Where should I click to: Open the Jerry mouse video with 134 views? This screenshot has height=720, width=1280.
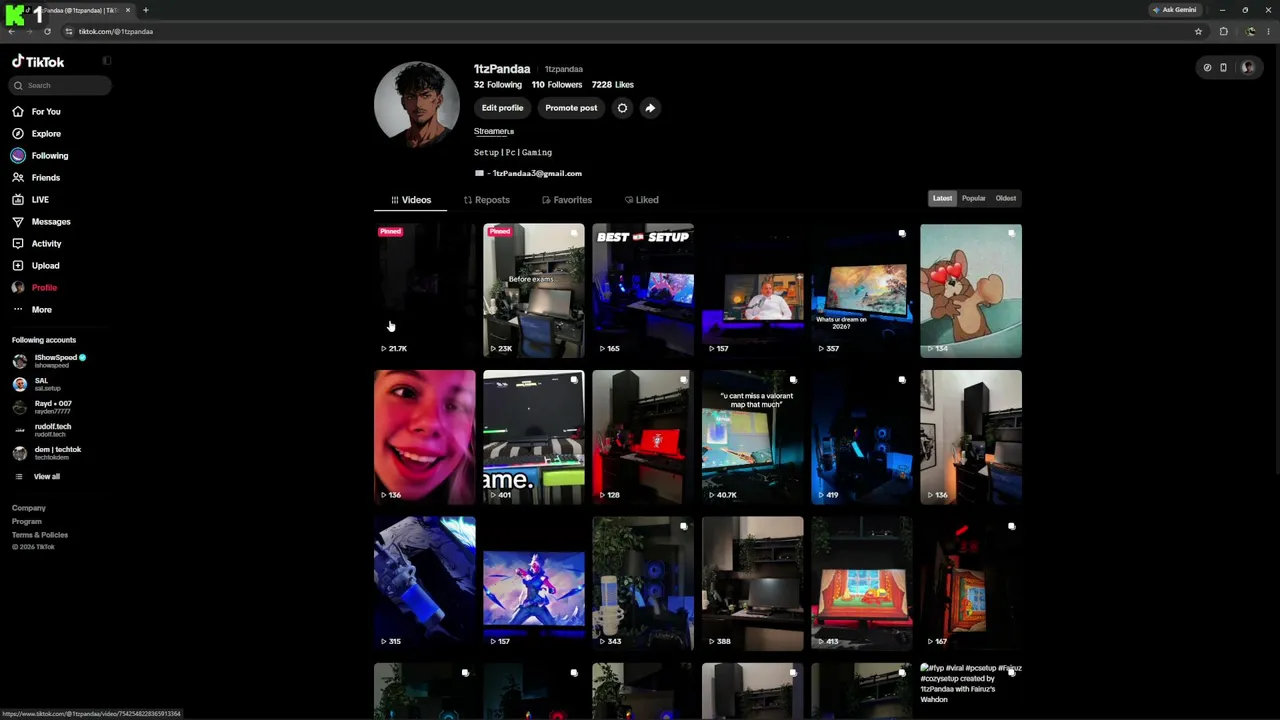pyautogui.click(x=971, y=290)
